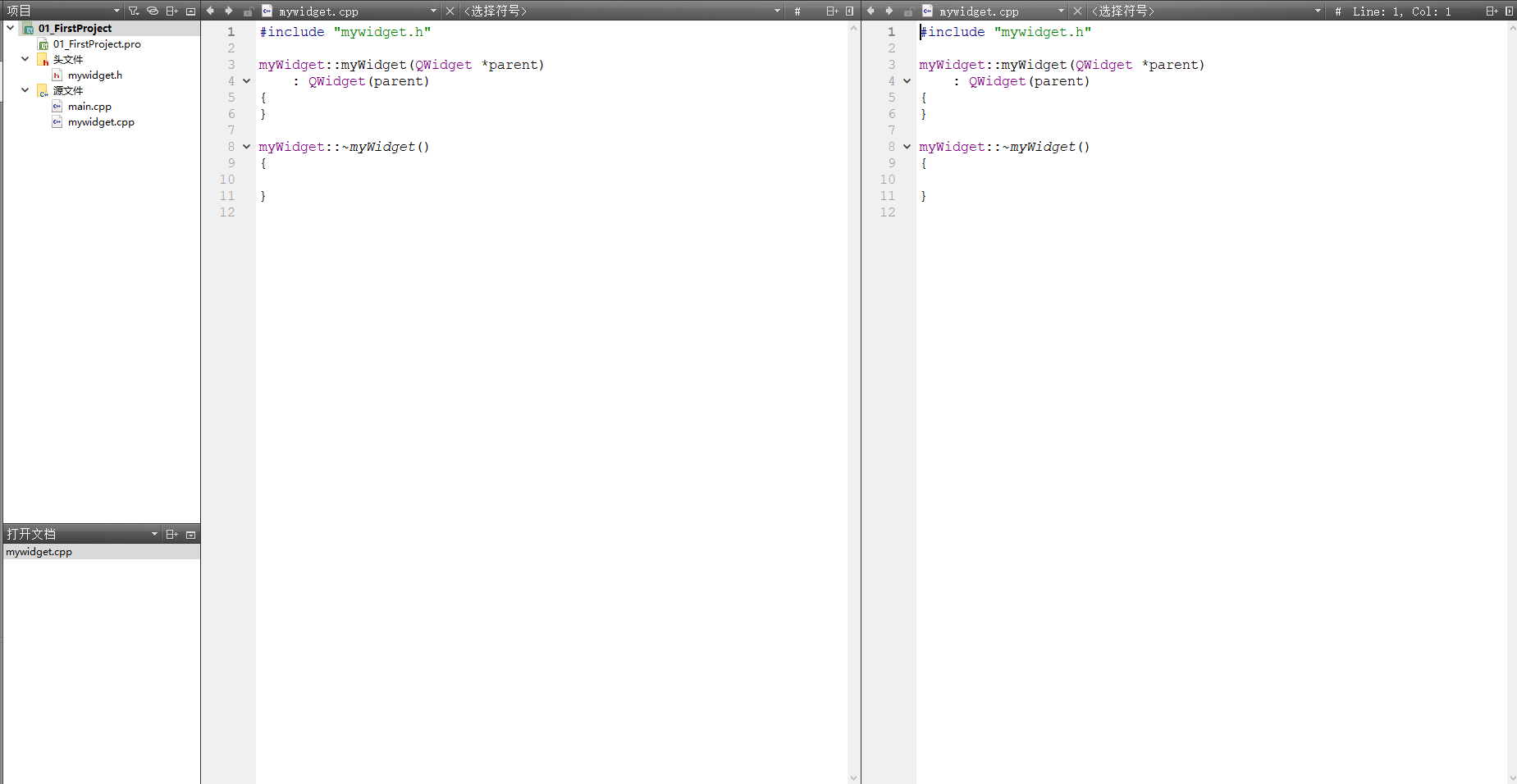Close the Projects sidebar panel

coord(190,11)
